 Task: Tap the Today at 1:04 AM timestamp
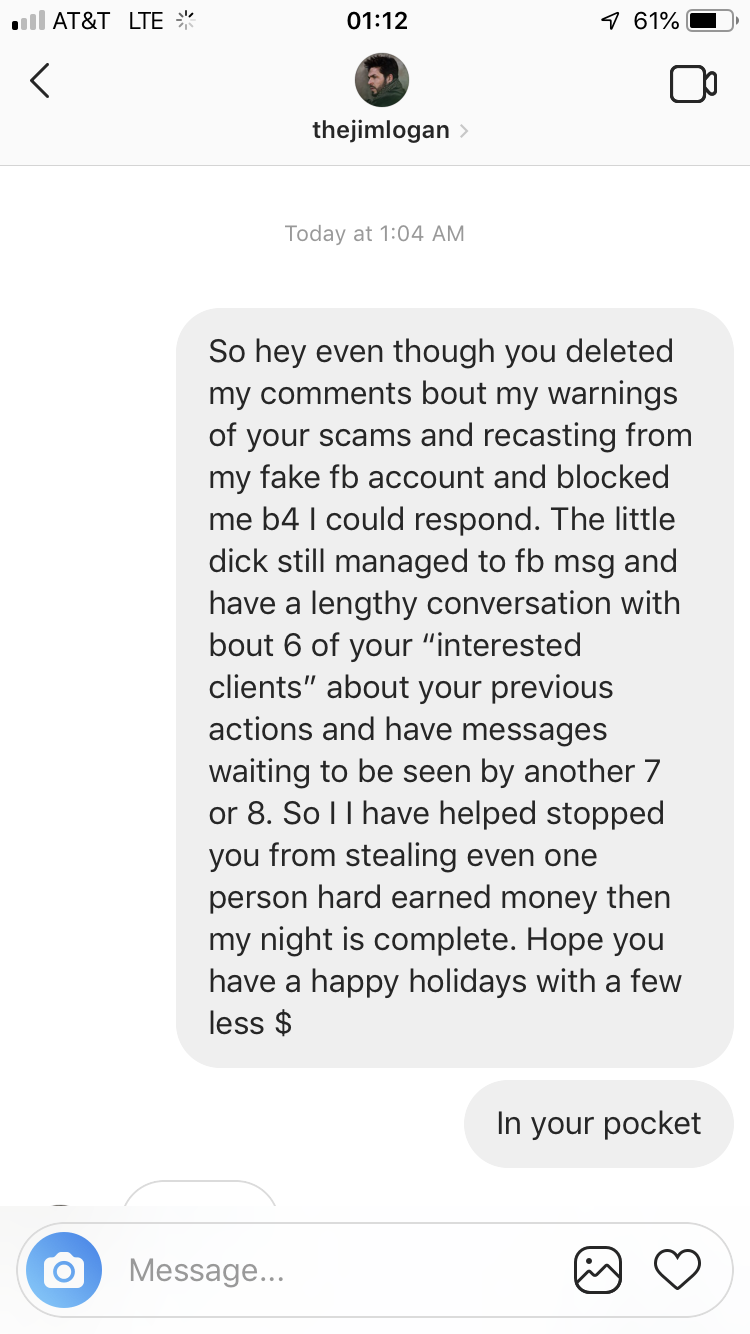click(375, 233)
